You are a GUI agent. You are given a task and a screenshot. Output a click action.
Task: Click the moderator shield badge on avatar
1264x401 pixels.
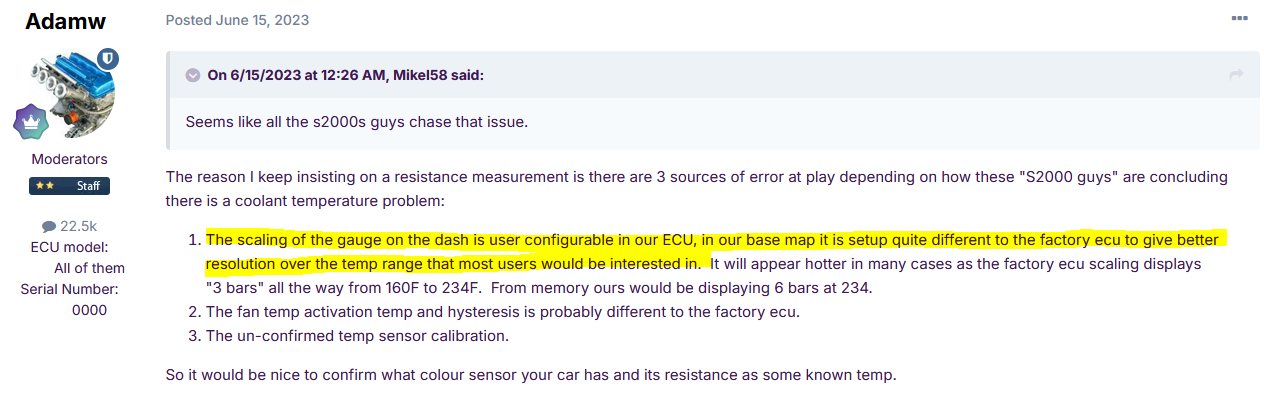[107, 59]
